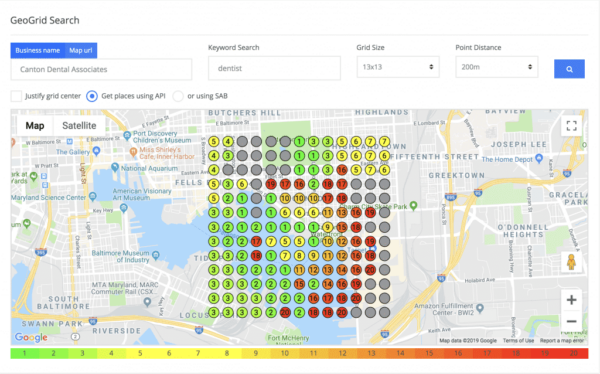
Task: Click the grid point ranked 8
Action: (x=299, y=255)
